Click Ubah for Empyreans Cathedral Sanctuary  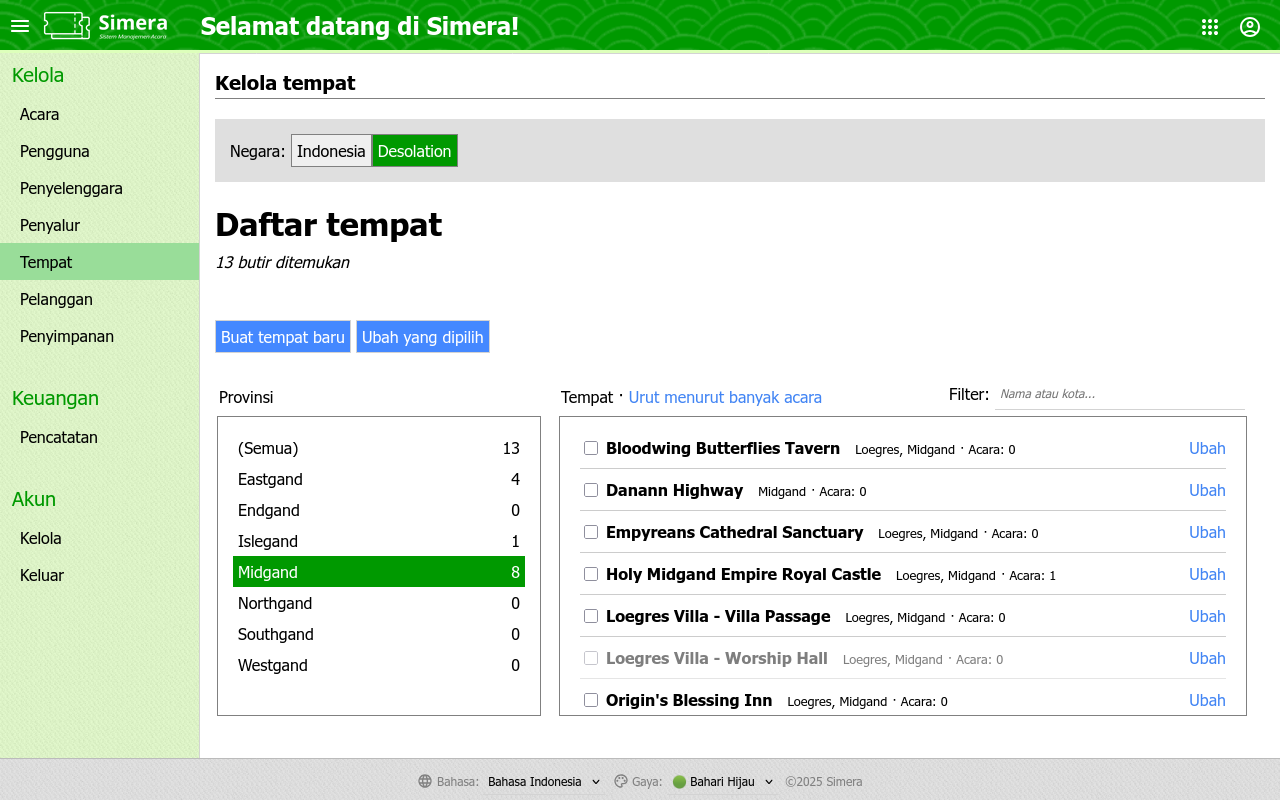1206,532
